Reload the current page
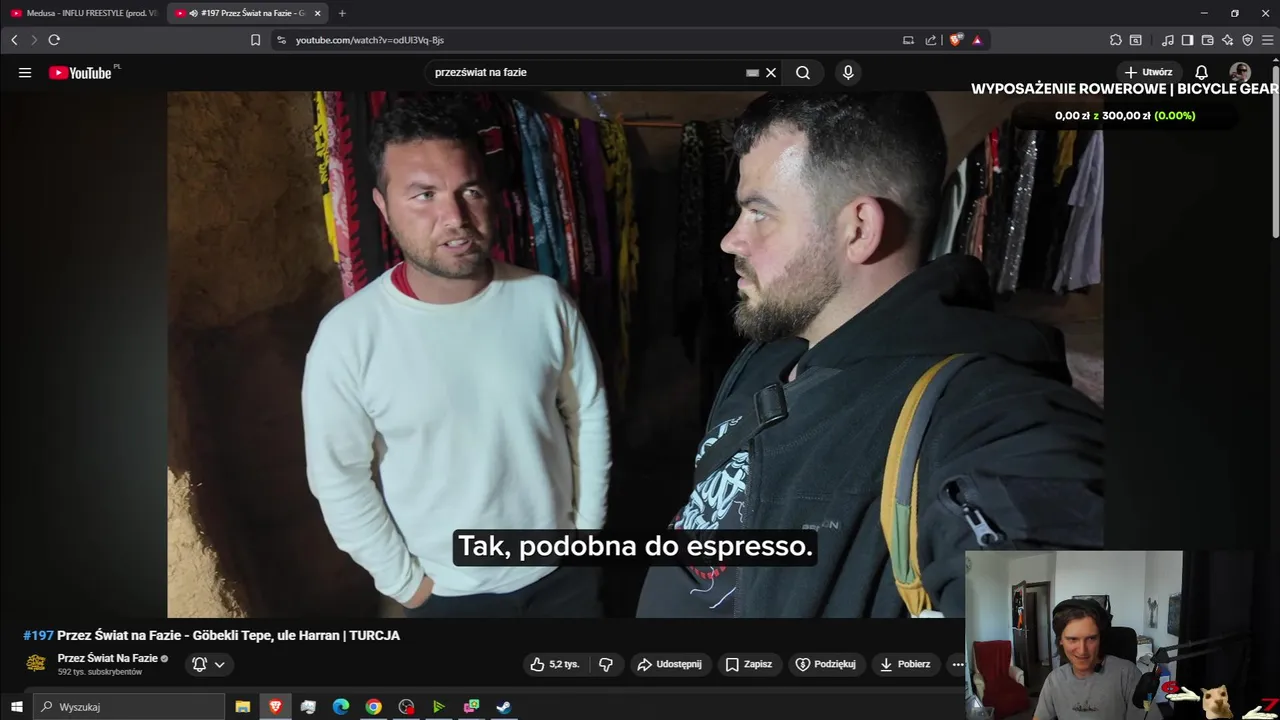 tap(54, 40)
